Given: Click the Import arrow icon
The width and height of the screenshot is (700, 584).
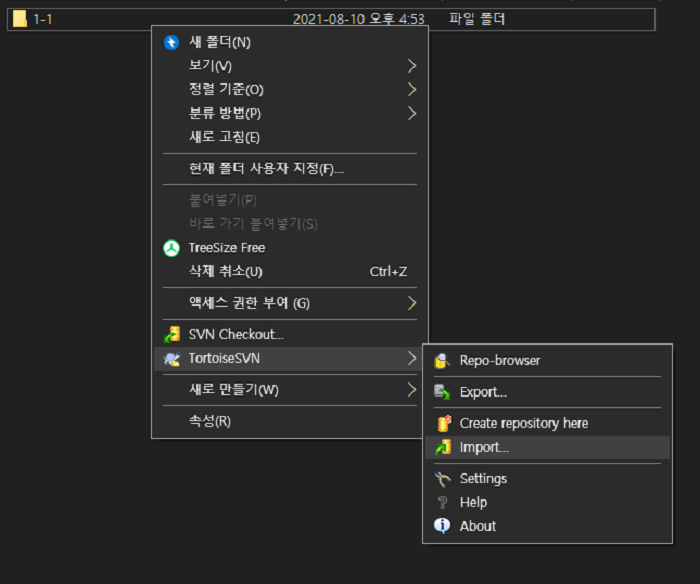Looking at the screenshot, I should (443, 447).
